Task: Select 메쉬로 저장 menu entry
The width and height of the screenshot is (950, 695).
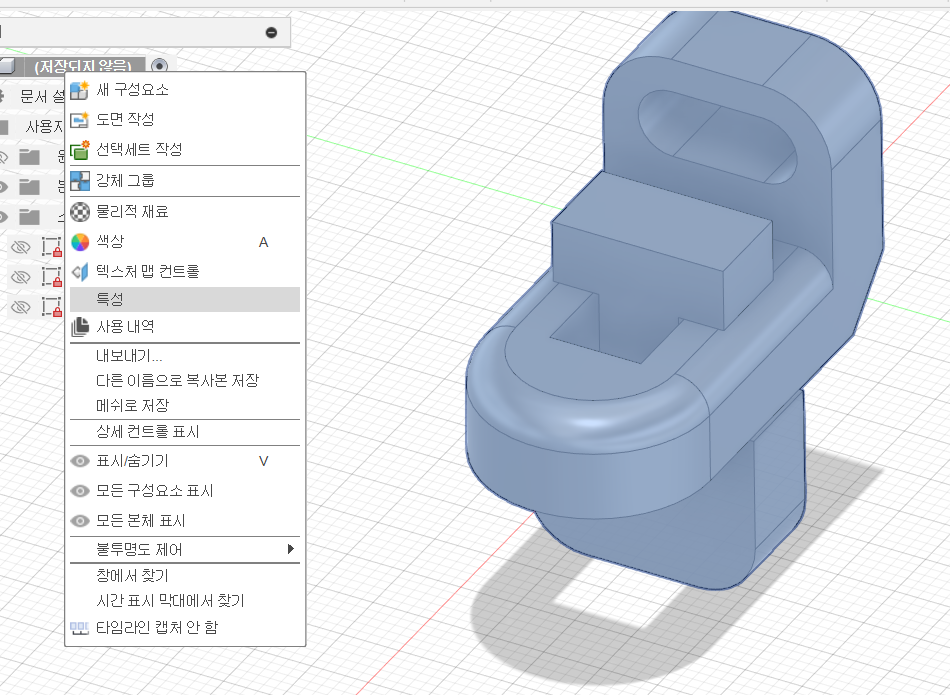Action: coord(185,405)
